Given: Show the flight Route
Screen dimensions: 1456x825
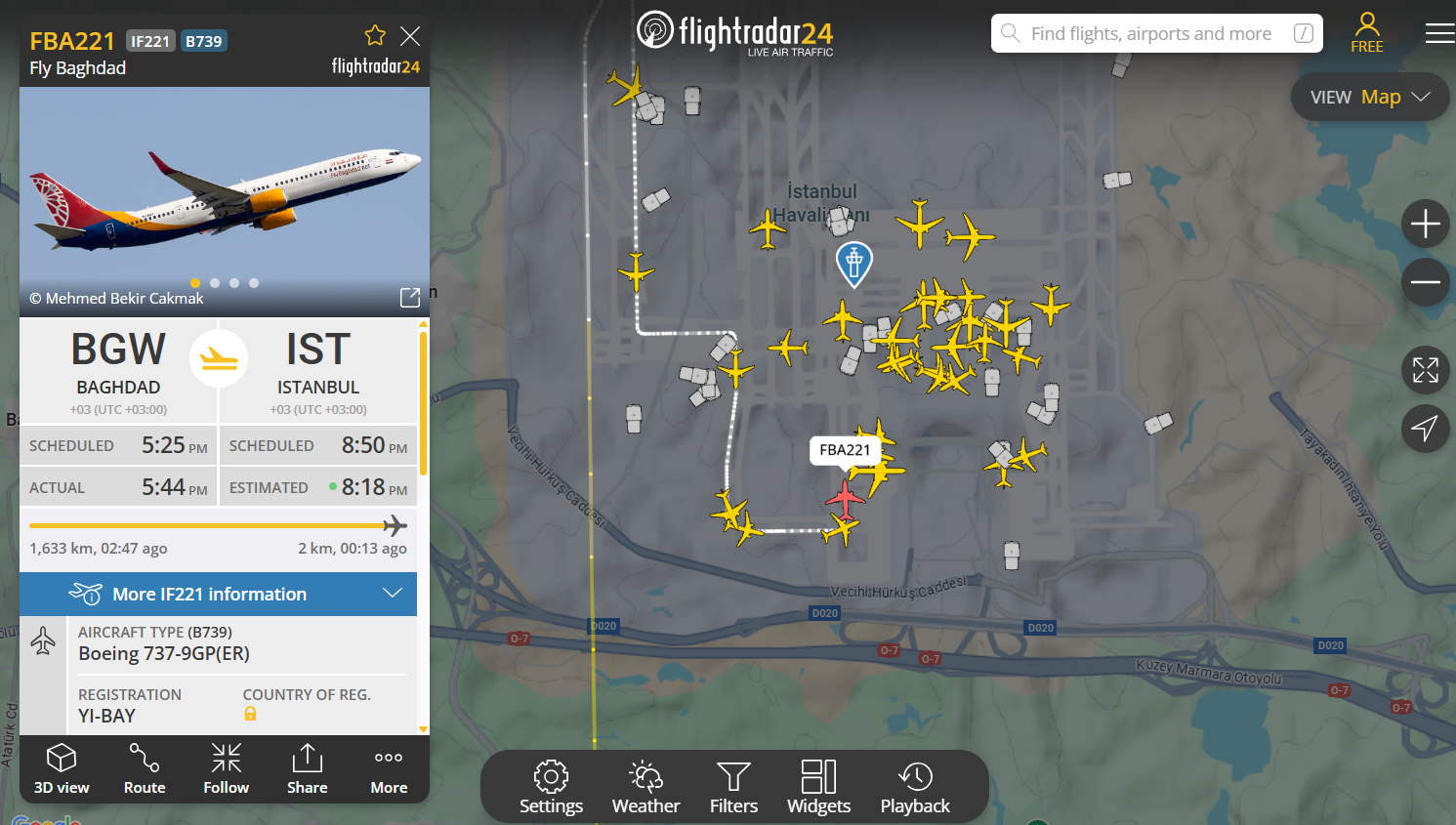Looking at the screenshot, I should pos(145,769).
